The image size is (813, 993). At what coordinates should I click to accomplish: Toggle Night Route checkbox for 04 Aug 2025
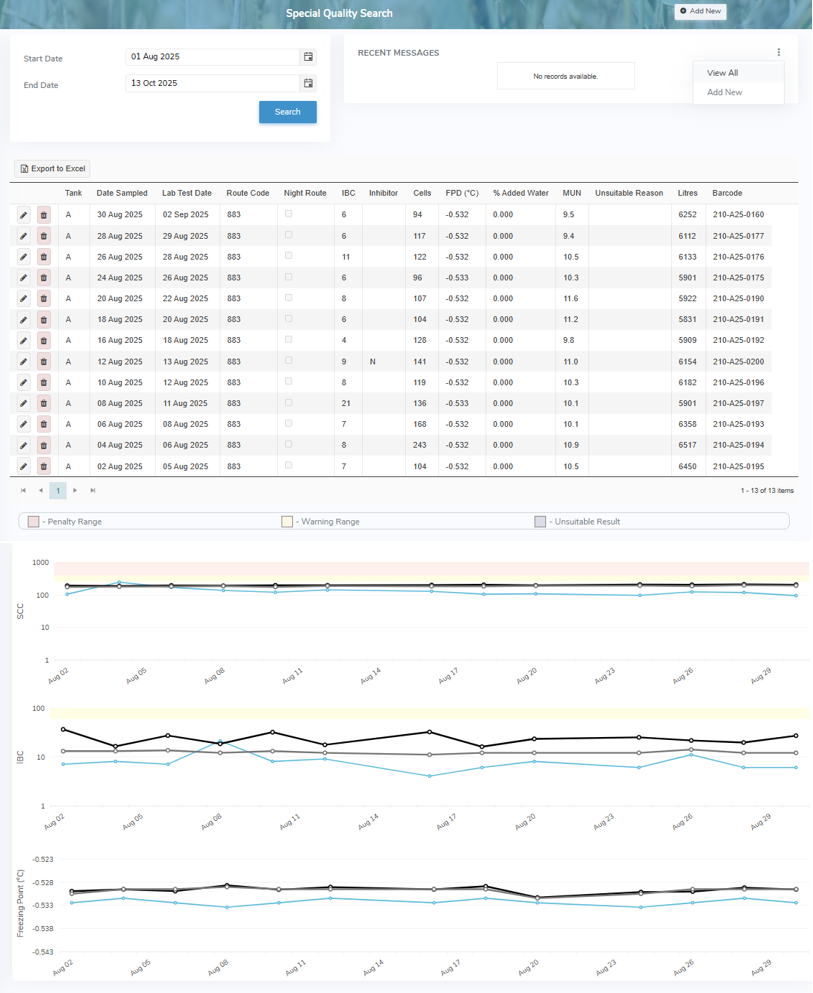(289, 444)
